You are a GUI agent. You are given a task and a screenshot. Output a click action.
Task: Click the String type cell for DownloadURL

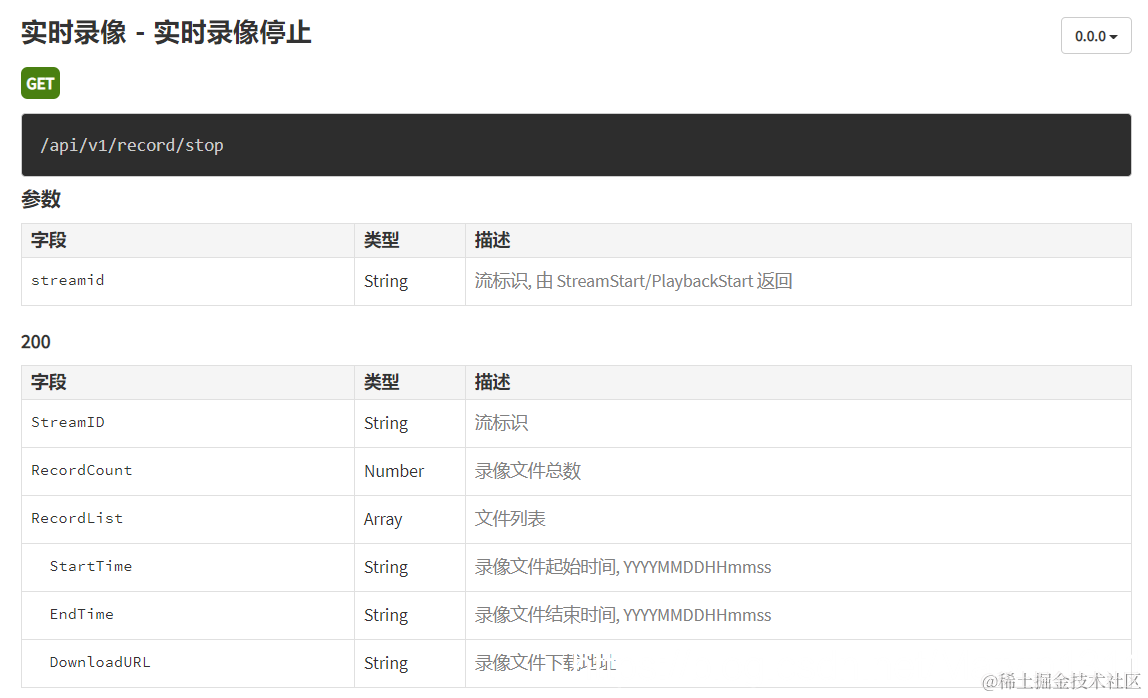[410, 664]
